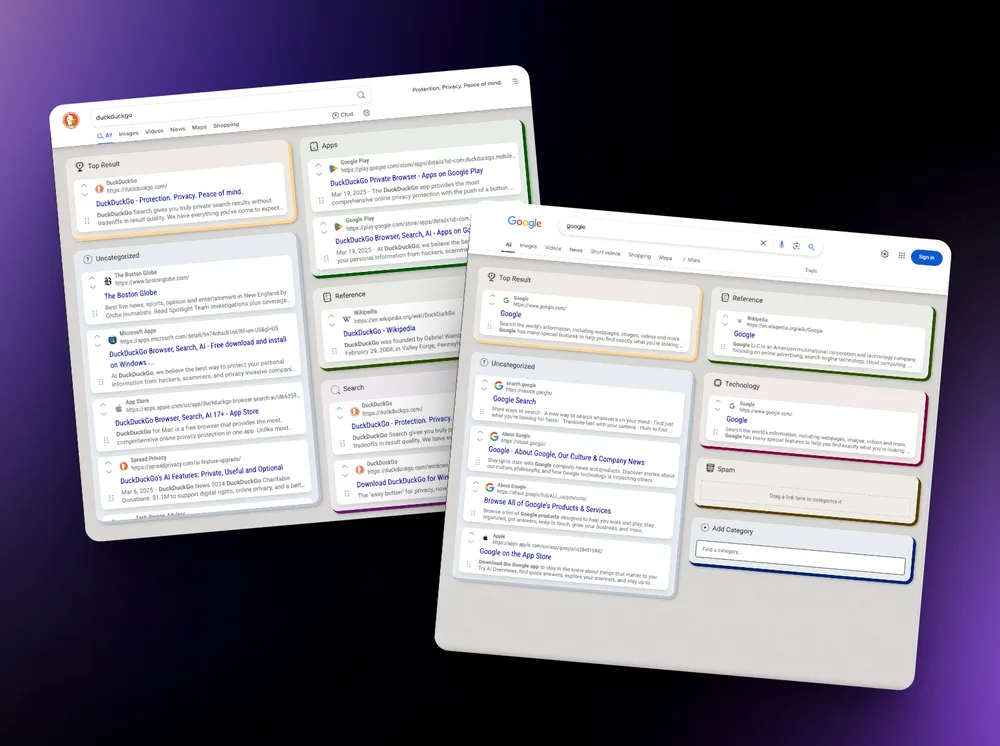Move the Google Wikipedia result up
This screenshot has height=746, width=1000.
pyautogui.click(x=726, y=317)
